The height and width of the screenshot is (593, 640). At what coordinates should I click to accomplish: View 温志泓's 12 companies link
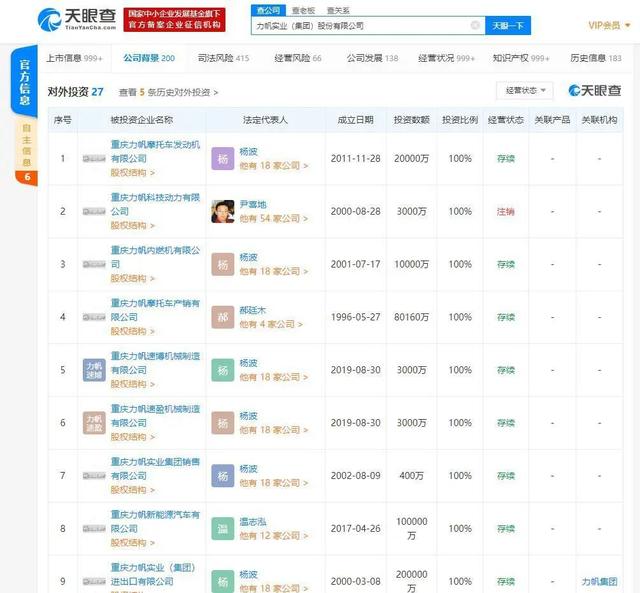click(x=274, y=535)
